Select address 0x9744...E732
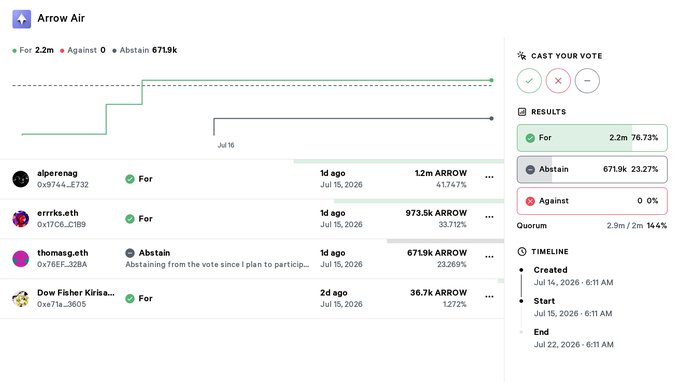 point(63,185)
